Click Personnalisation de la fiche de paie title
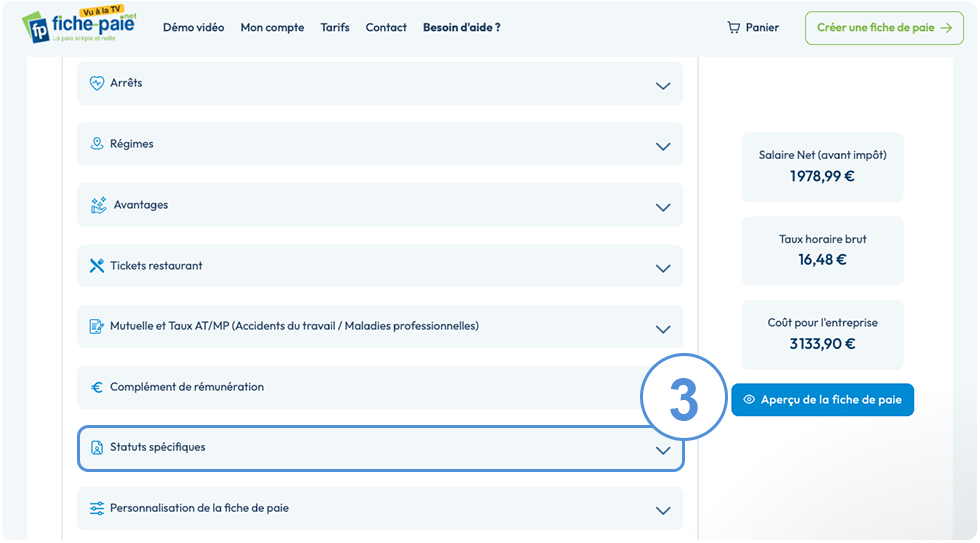The width and height of the screenshot is (980, 543). (199, 508)
